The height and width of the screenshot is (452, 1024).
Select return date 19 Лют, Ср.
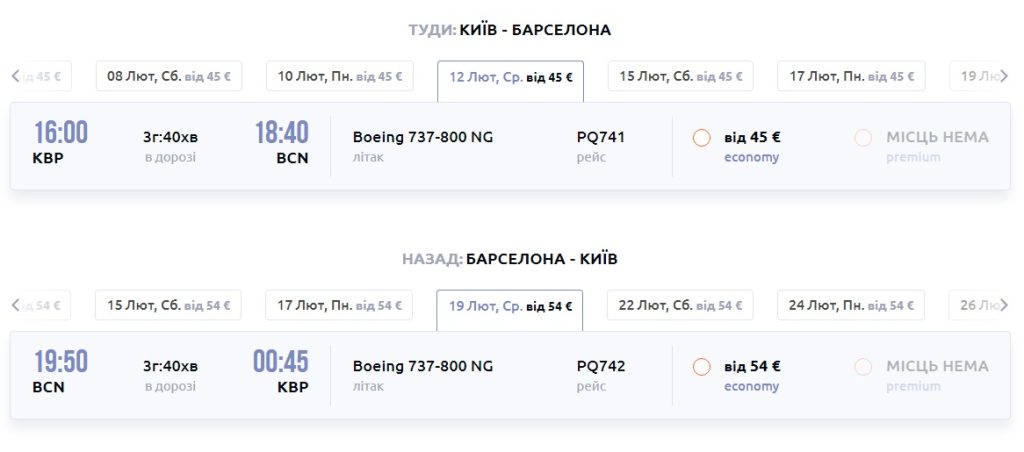click(509, 306)
